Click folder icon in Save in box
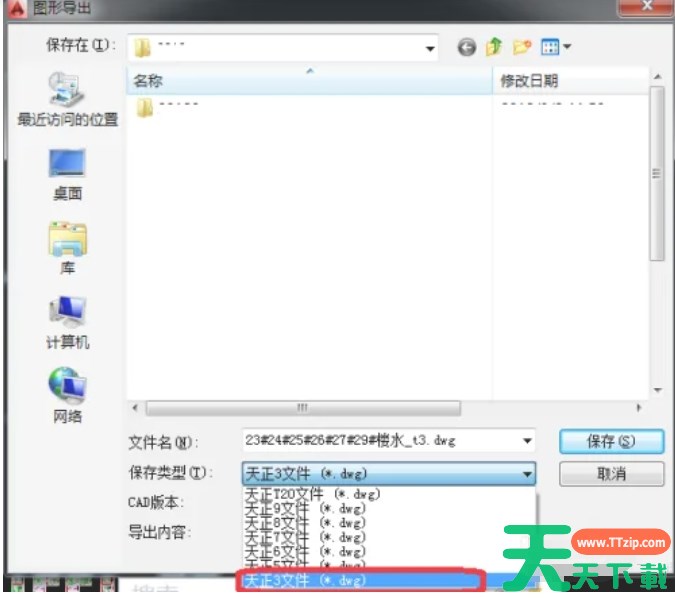Viewport: 675px width, 598px height. [x=142, y=47]
